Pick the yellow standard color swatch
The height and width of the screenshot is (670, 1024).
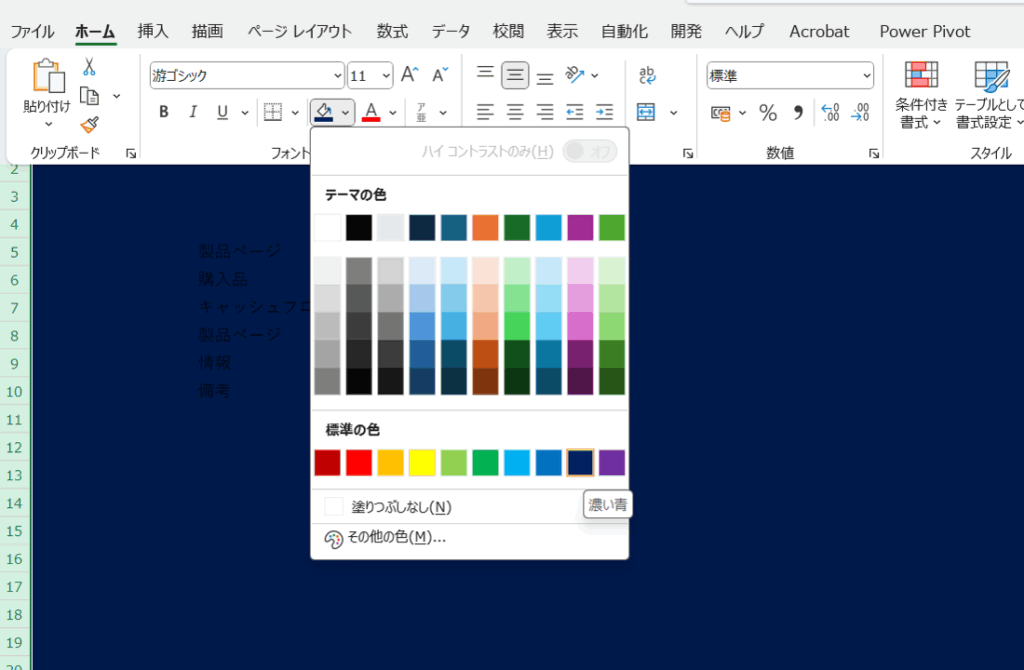pos(422,462)
